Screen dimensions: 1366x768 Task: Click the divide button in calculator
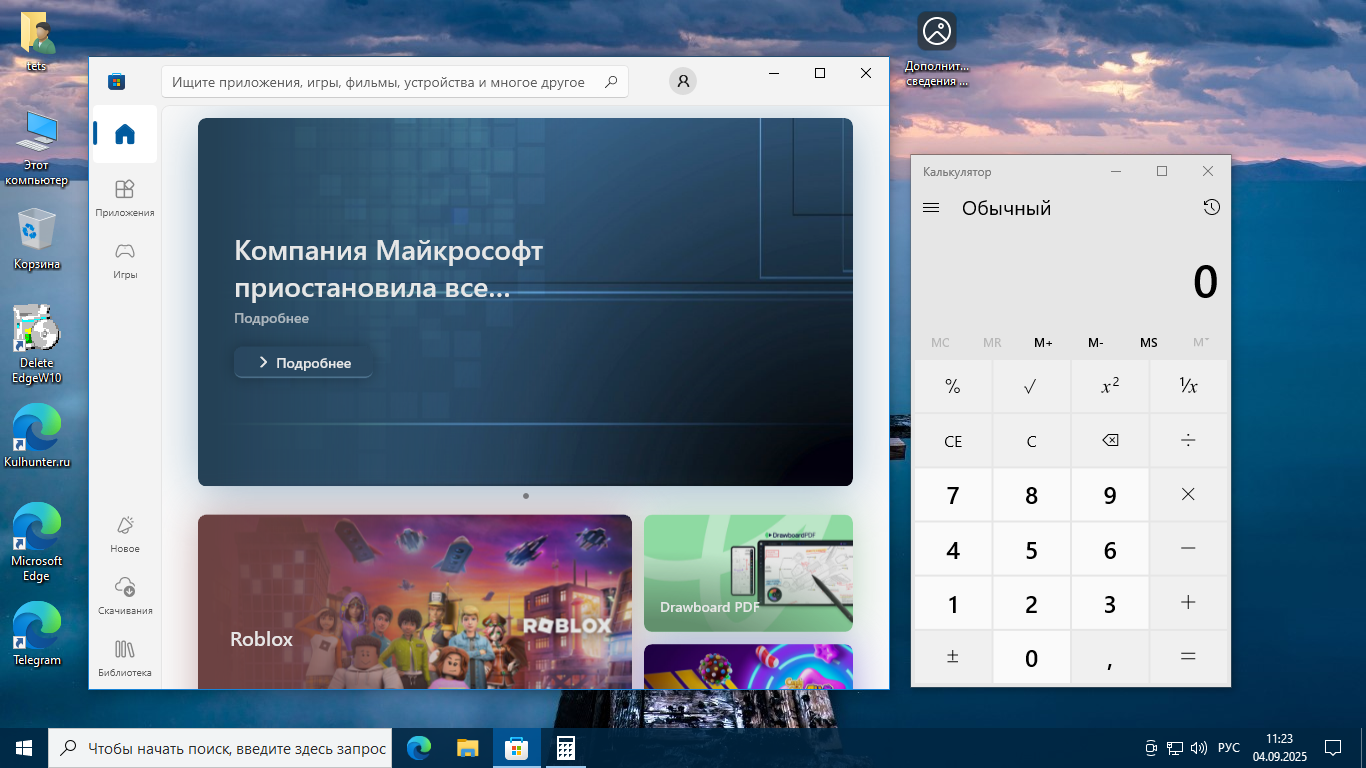[1188, 440]
